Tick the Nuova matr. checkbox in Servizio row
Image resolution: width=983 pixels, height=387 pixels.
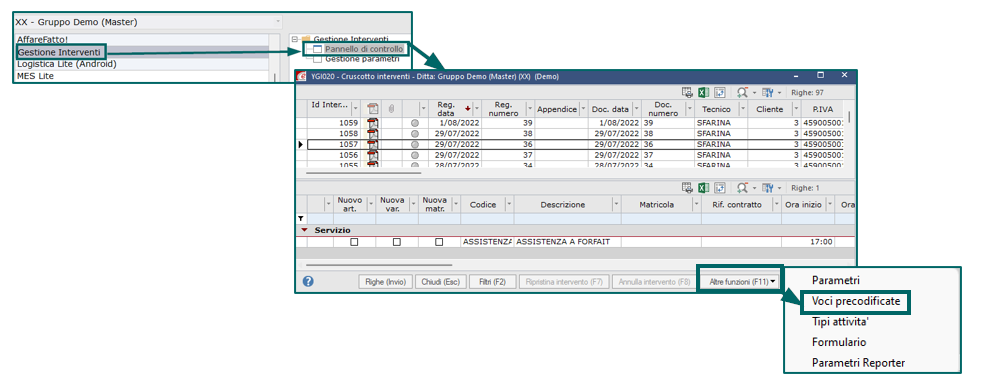(439, 241)
